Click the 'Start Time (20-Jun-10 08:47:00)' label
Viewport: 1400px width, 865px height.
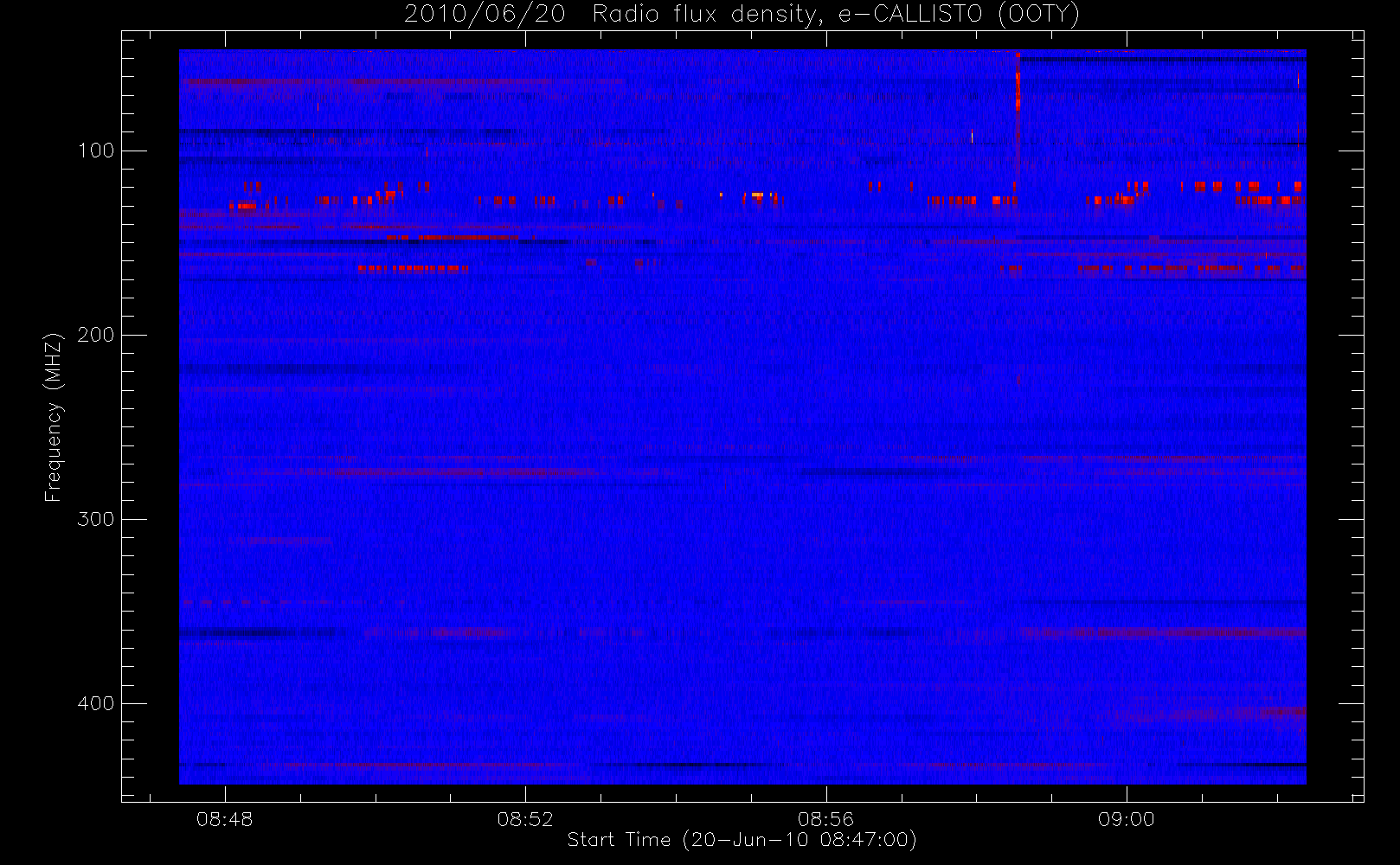tap(742, 840)
